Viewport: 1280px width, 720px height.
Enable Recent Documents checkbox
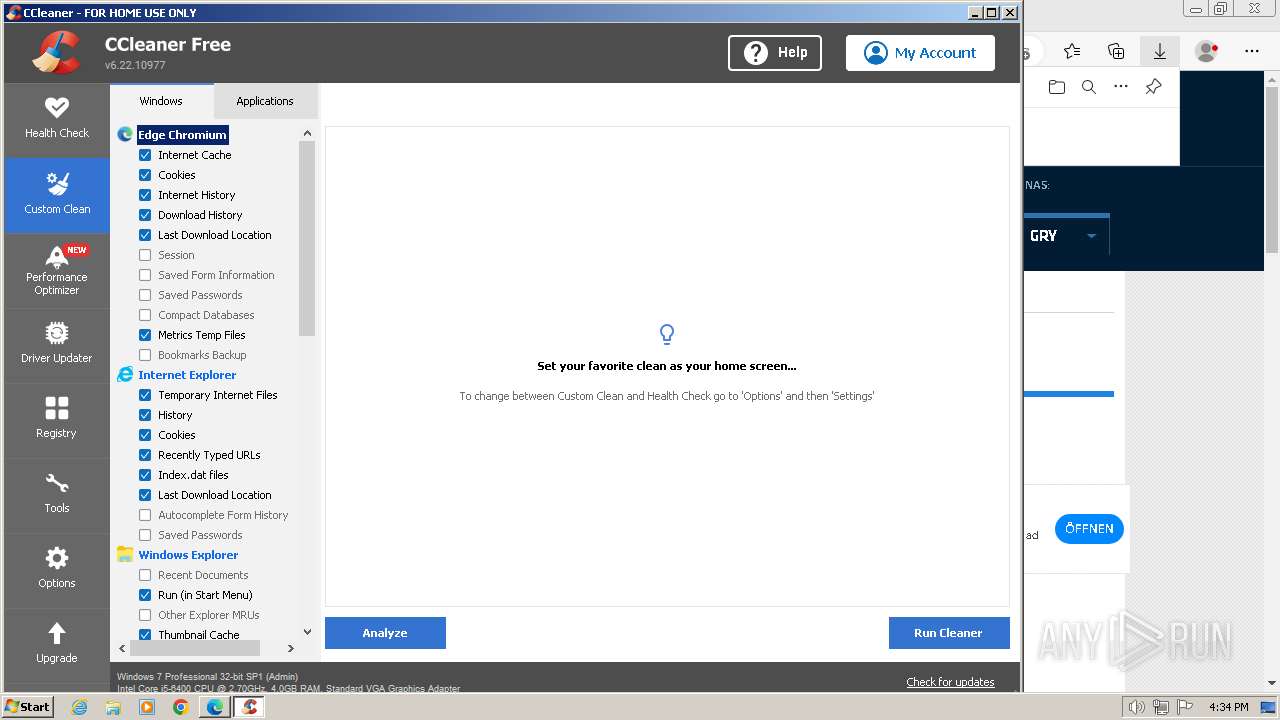coord(145,575)
